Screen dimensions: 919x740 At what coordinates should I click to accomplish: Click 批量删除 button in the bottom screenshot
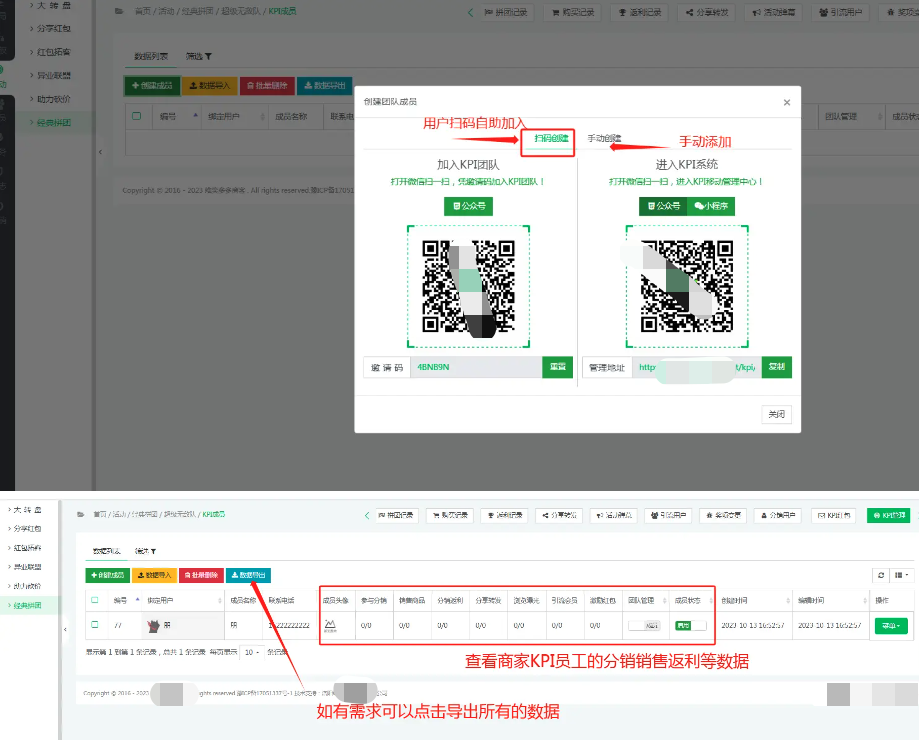[202, 575]
